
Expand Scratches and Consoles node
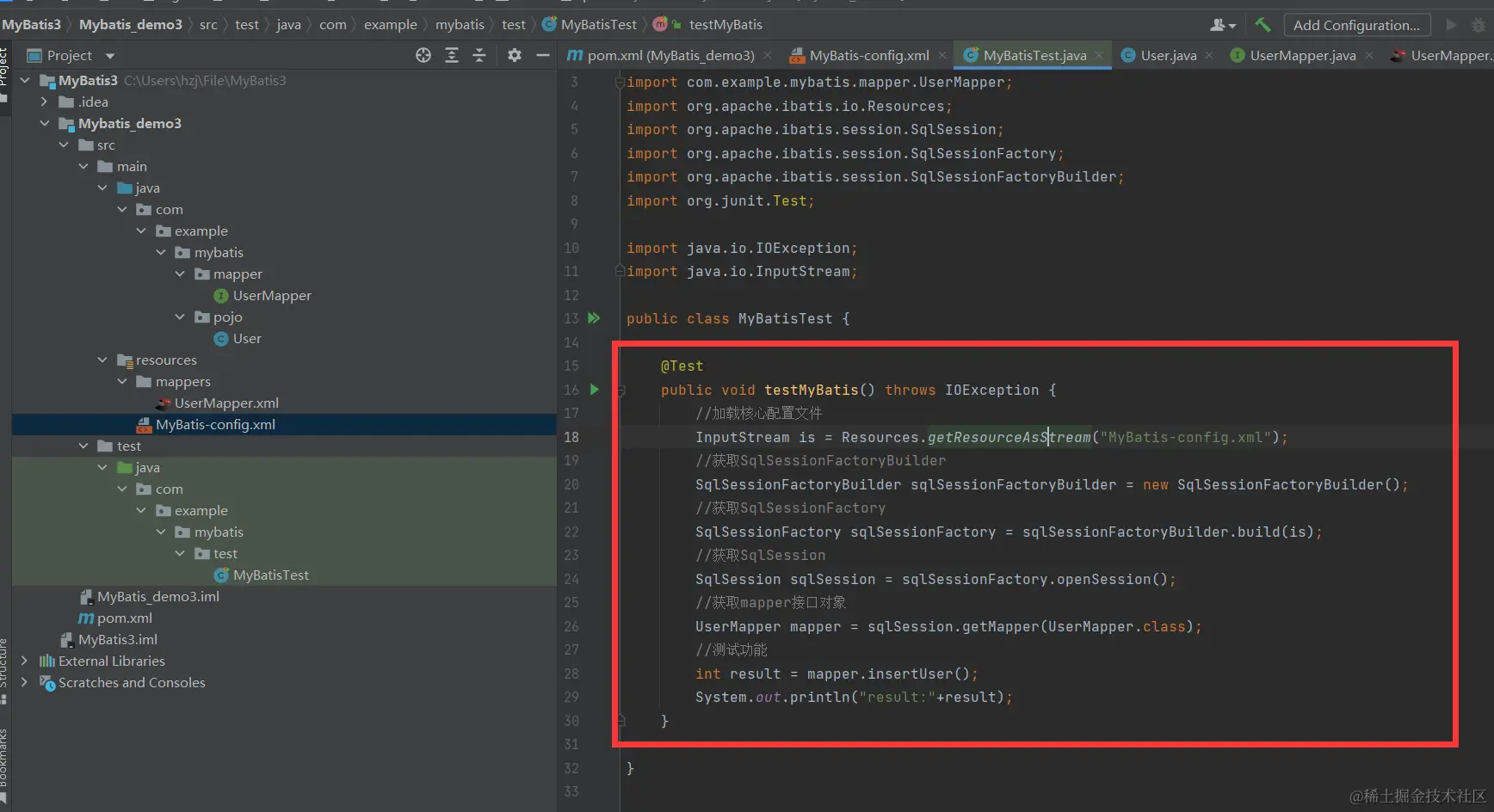coord(24,682)
